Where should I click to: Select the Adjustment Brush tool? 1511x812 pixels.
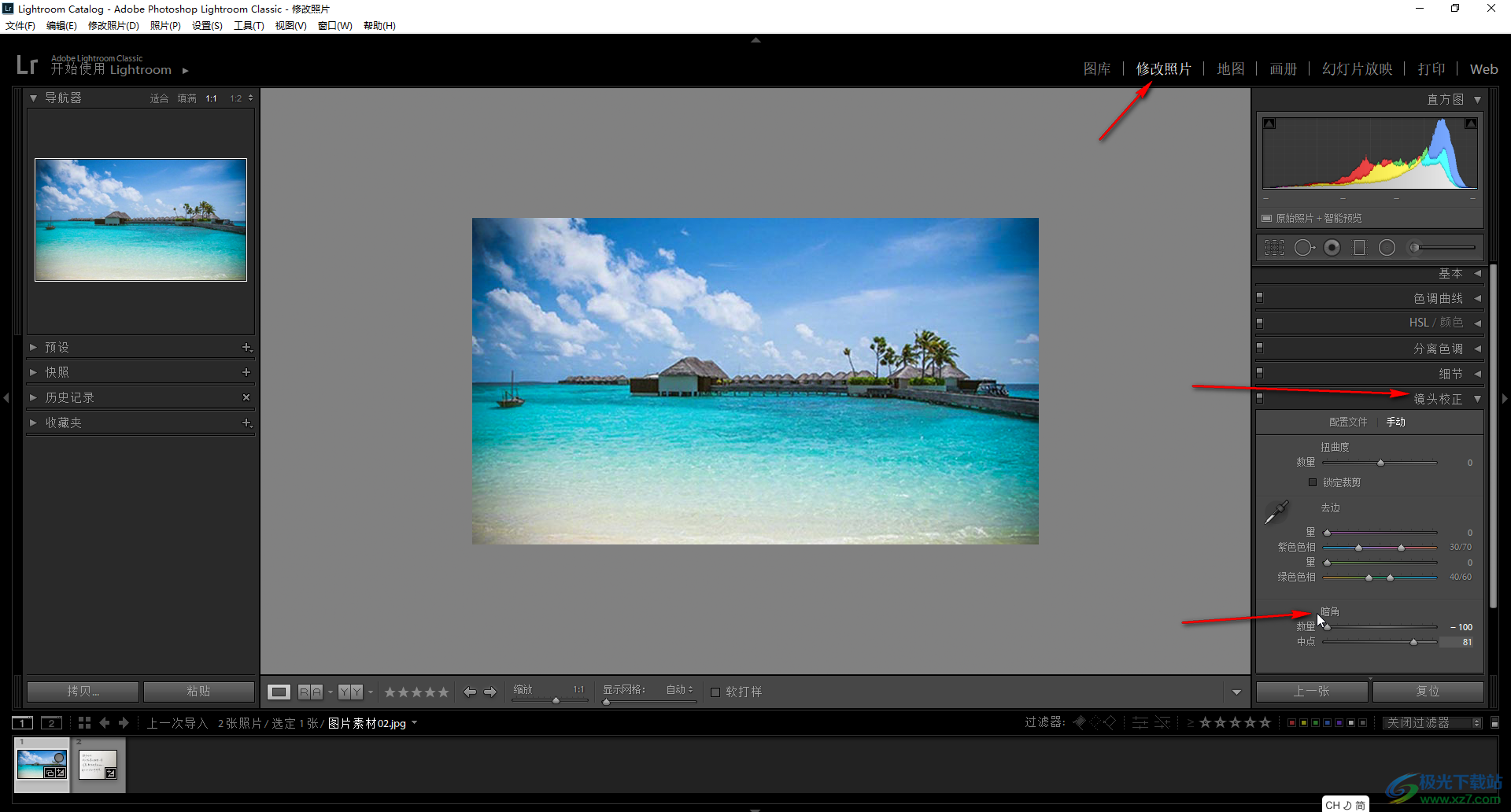click(1442, 248)
